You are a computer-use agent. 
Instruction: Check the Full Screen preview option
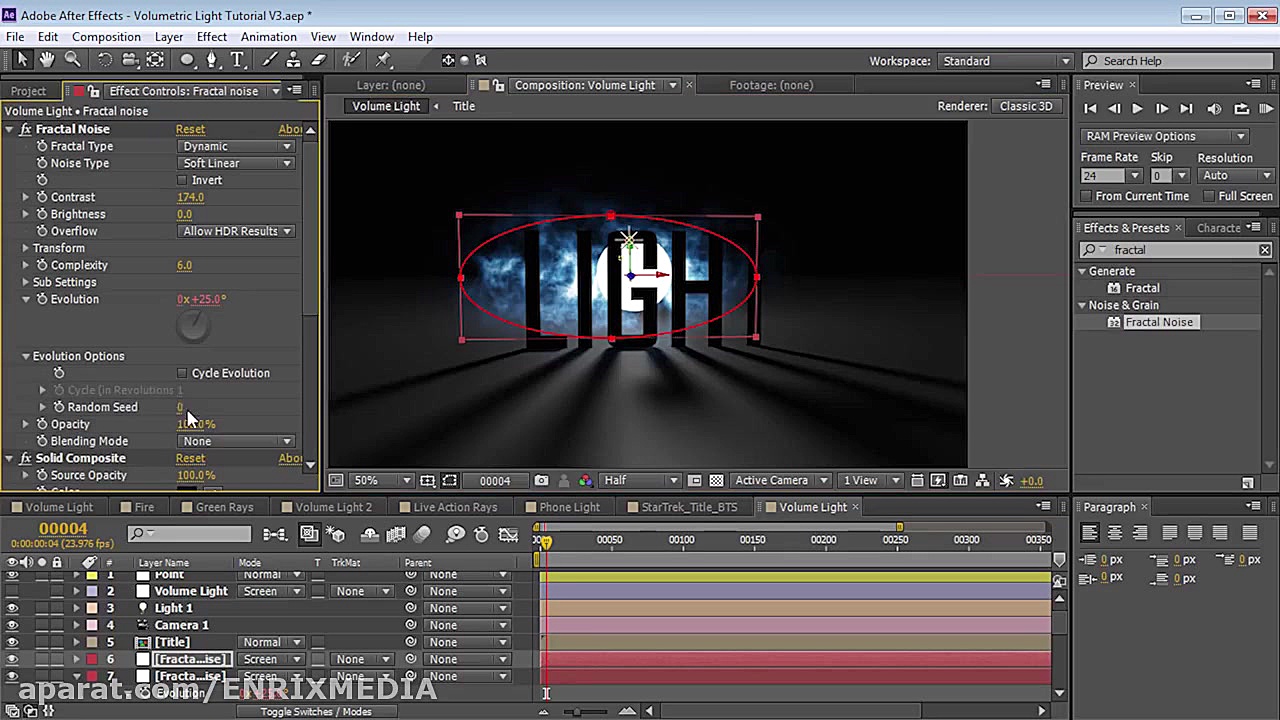1209,196
